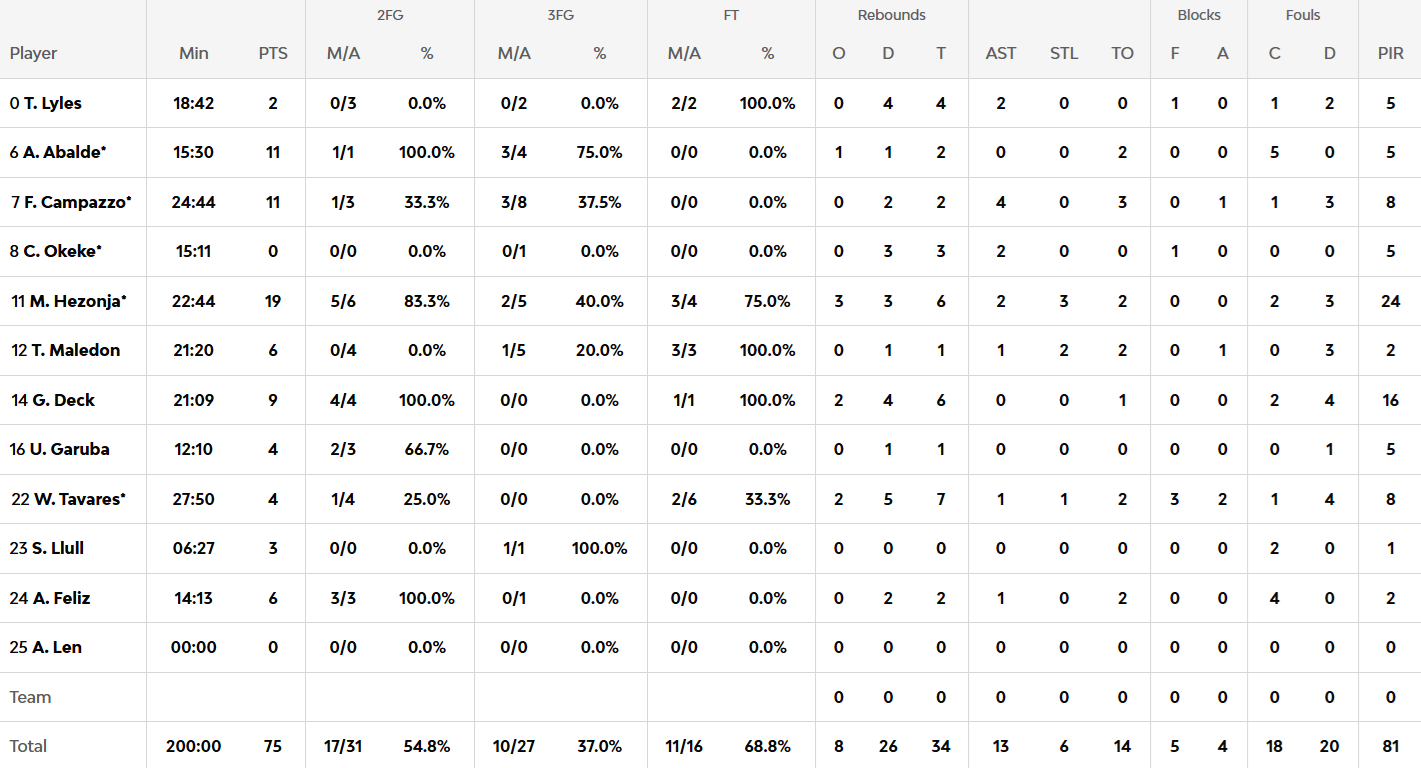Select the PIR column header
This screenshot has width=1421, height=768.
[x=1391, y=53]
